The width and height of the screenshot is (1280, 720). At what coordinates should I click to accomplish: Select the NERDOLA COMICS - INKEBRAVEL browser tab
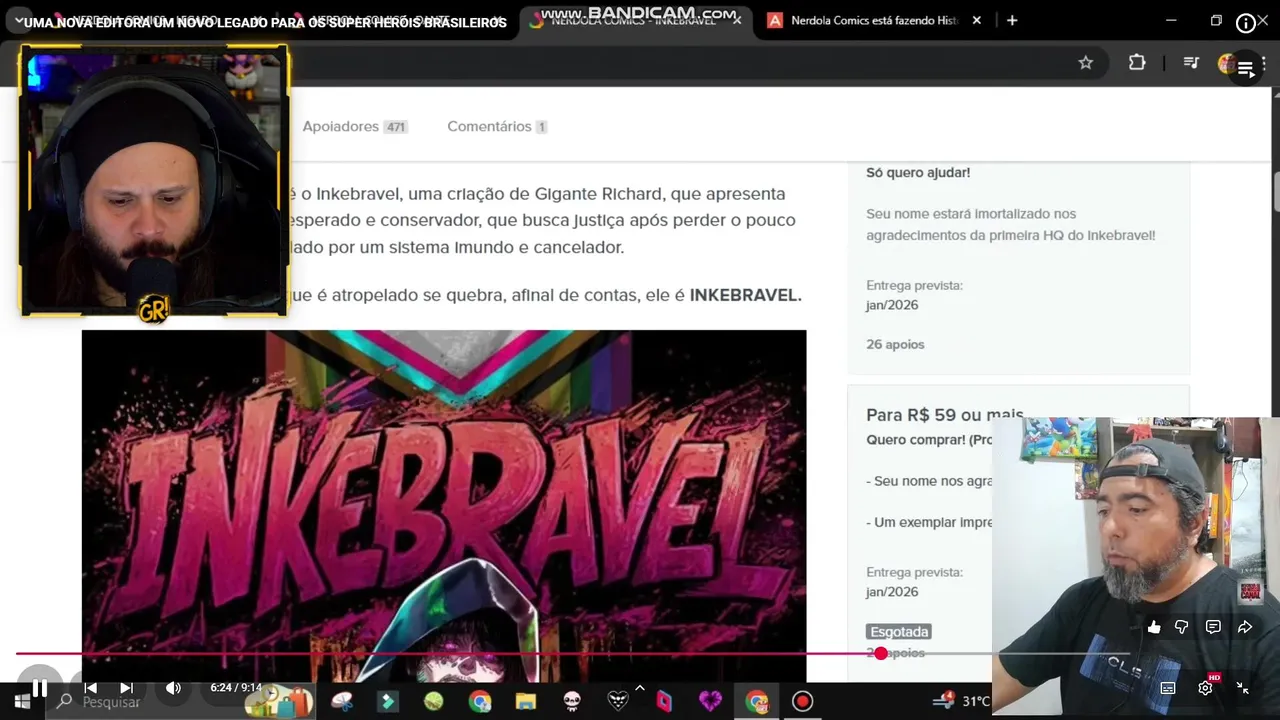tap(636, 20)
